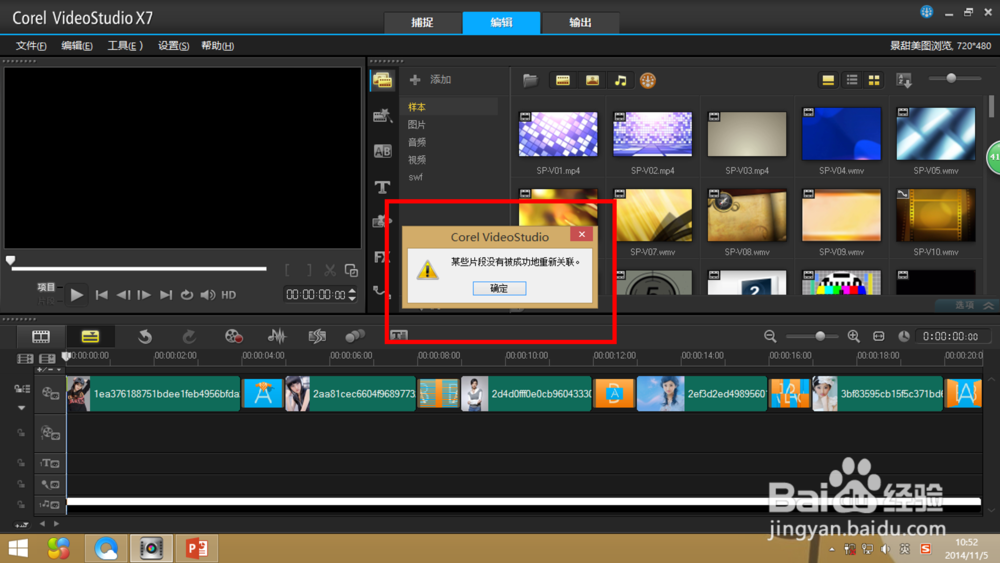This screenshot has width=1000, height=563.
Task: Open the FX filter library icon
Action: pyautogui.click(x=380, y=256)
